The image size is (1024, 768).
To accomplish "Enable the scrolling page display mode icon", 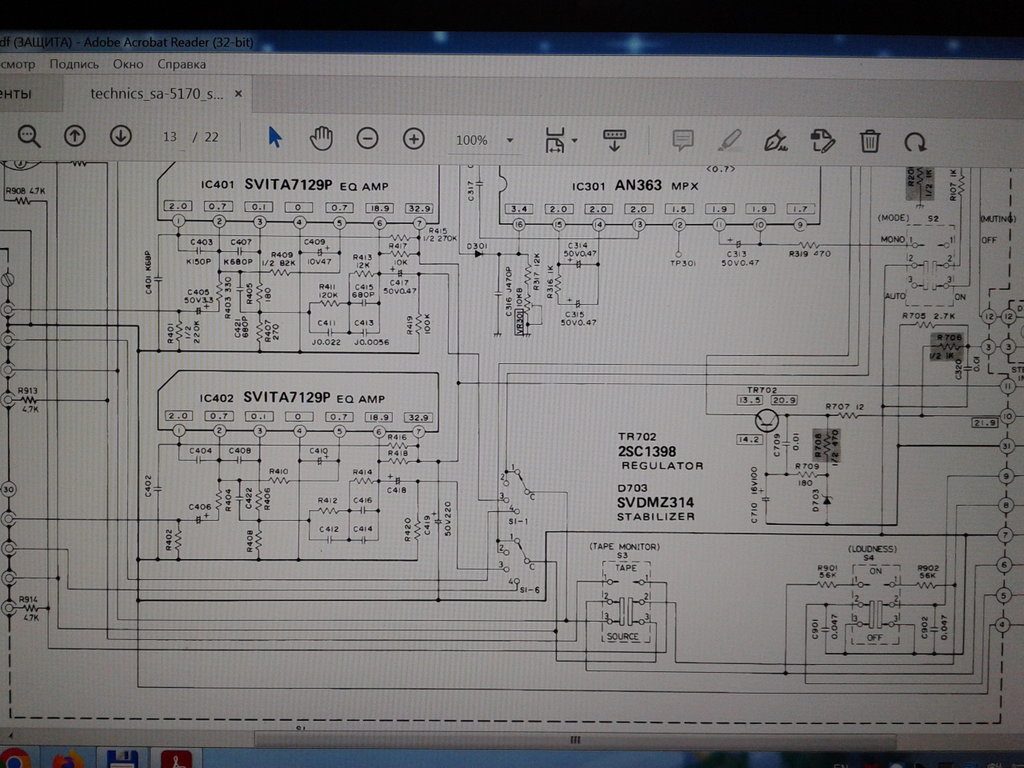I will pos(614,140).
